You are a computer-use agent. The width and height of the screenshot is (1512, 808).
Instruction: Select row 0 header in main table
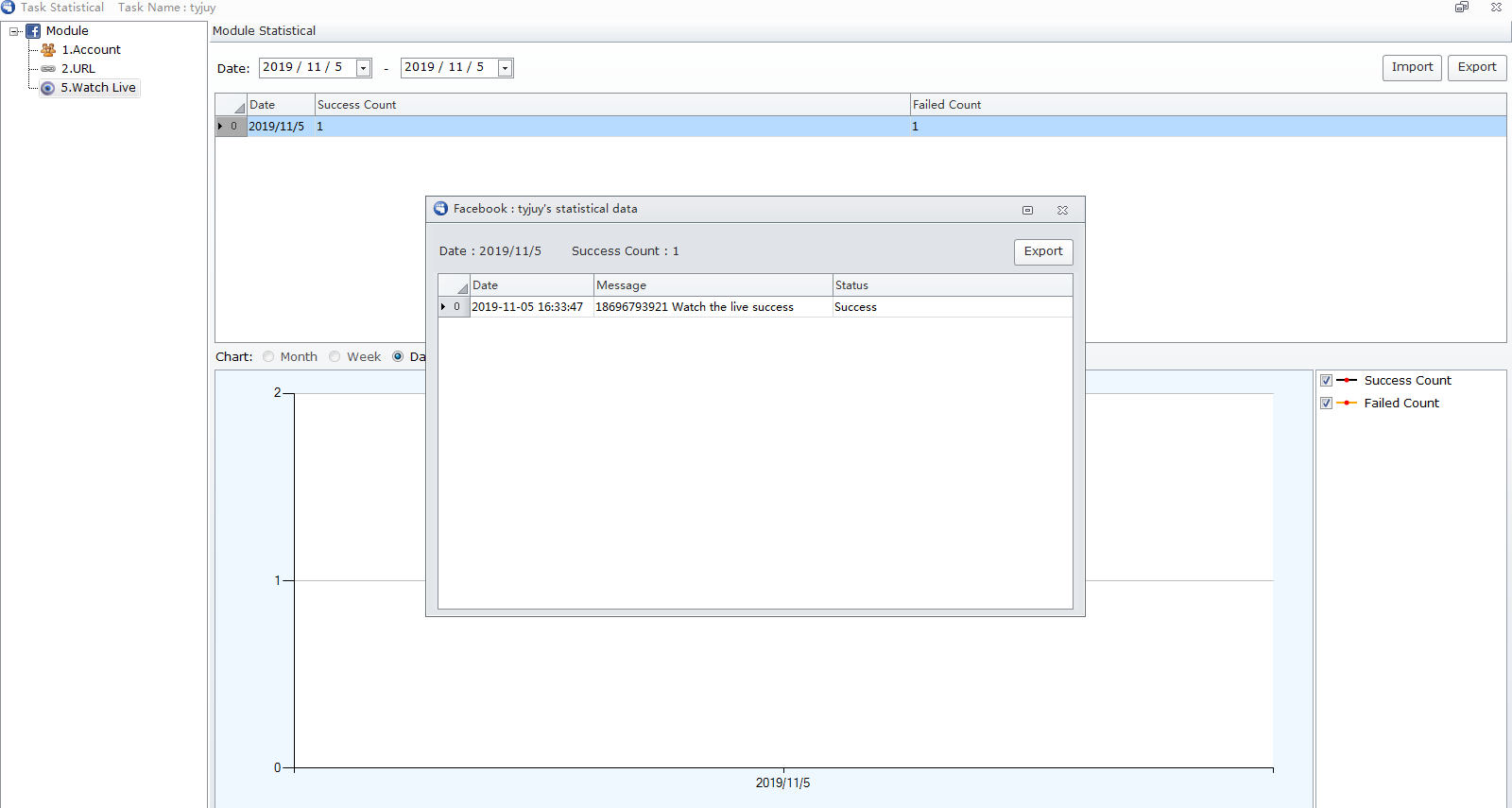click(232, 127)
